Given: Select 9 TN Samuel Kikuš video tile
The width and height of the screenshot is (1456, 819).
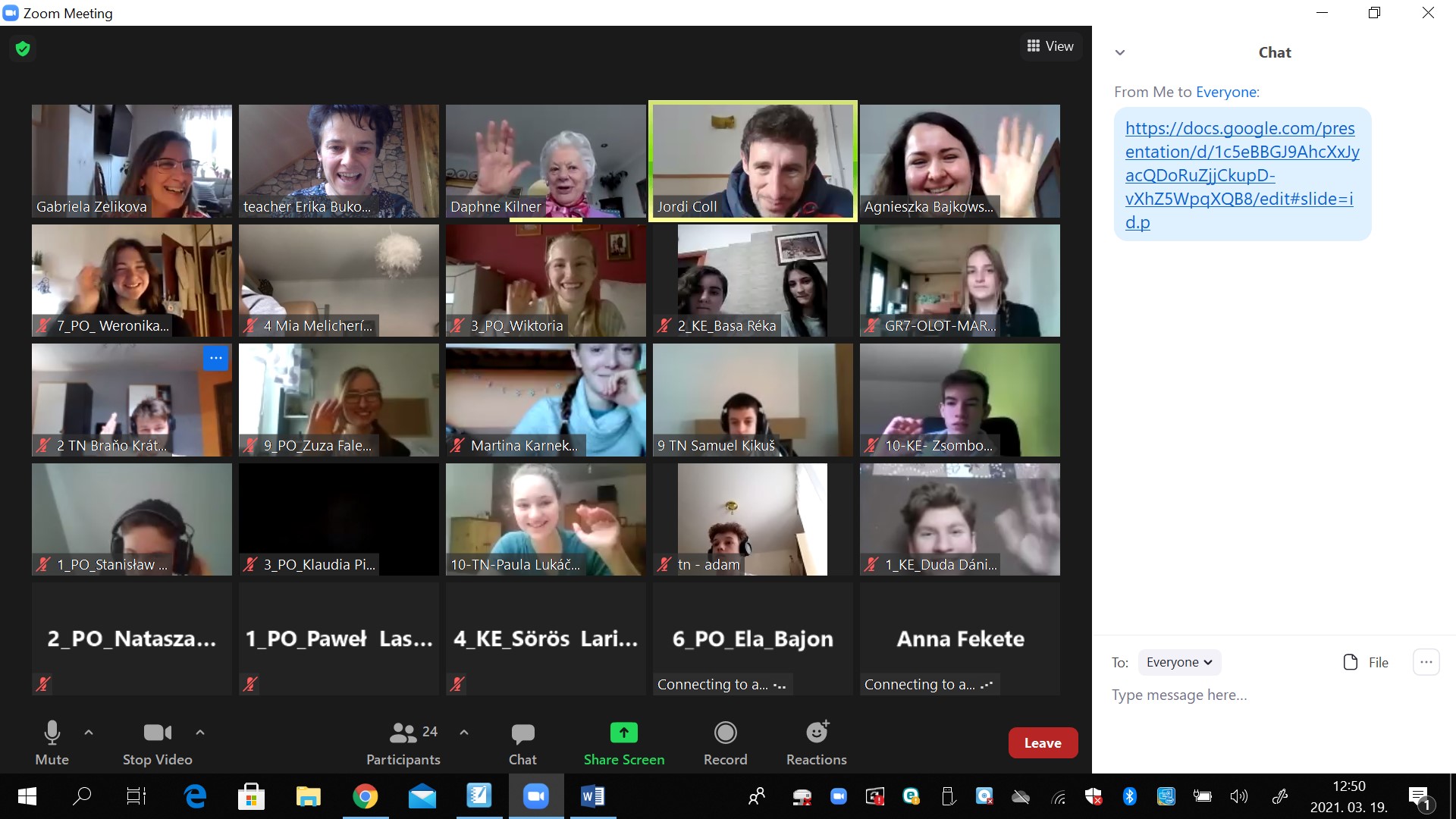Looking at the screenshot, I should tap(753, 400).
